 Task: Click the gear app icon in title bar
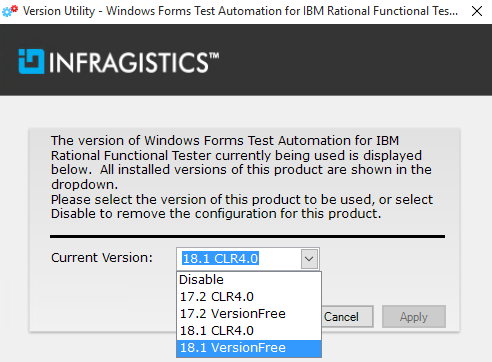[10, 11]
